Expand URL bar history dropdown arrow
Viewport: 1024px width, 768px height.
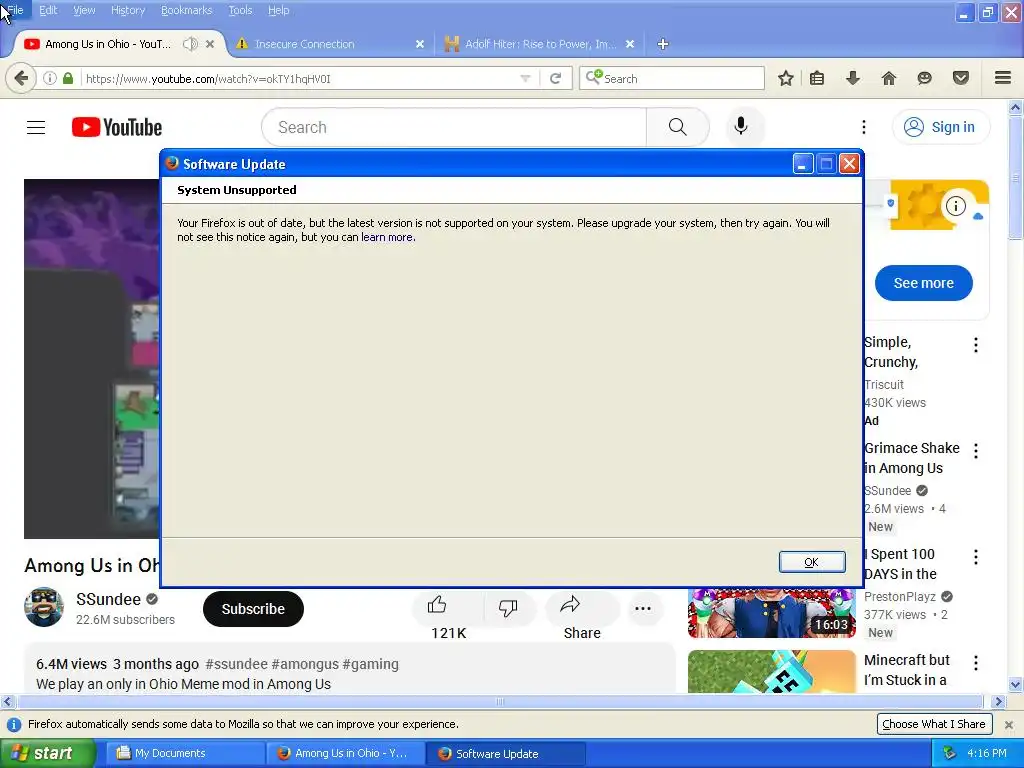pos(525,78)
